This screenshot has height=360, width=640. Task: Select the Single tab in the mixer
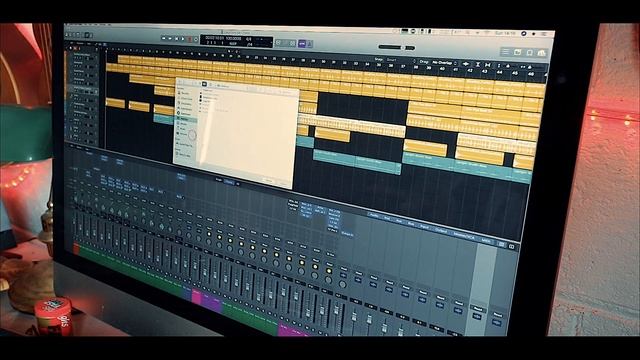point(219,180)
